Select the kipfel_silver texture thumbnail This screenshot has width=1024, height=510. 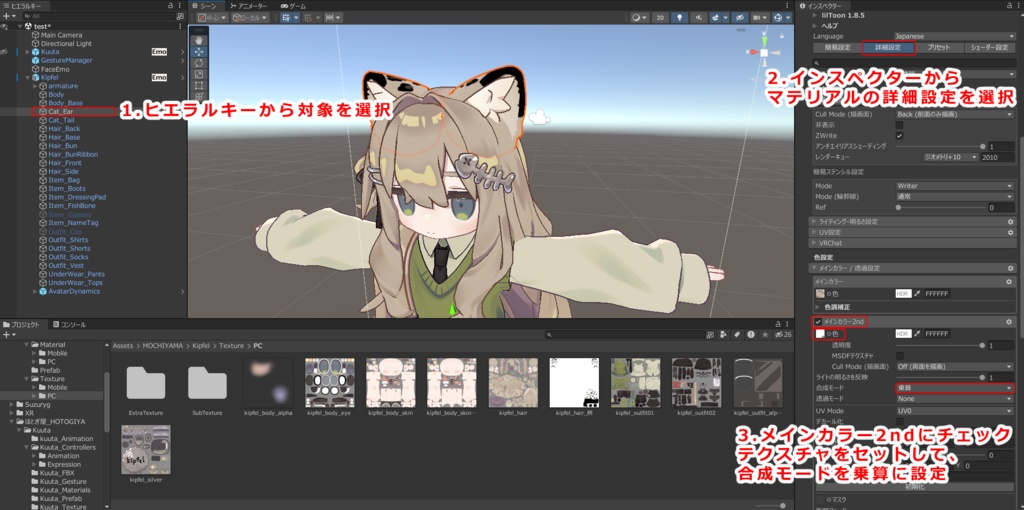[146, 450]
